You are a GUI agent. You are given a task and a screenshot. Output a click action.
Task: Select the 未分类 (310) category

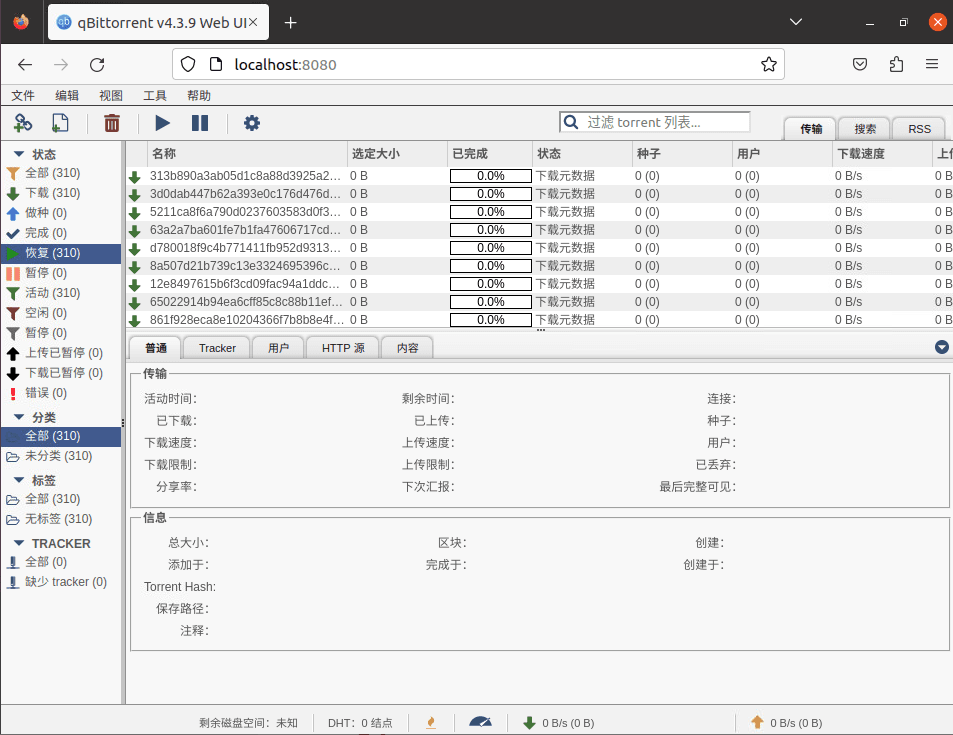click(x=61, y=457)
